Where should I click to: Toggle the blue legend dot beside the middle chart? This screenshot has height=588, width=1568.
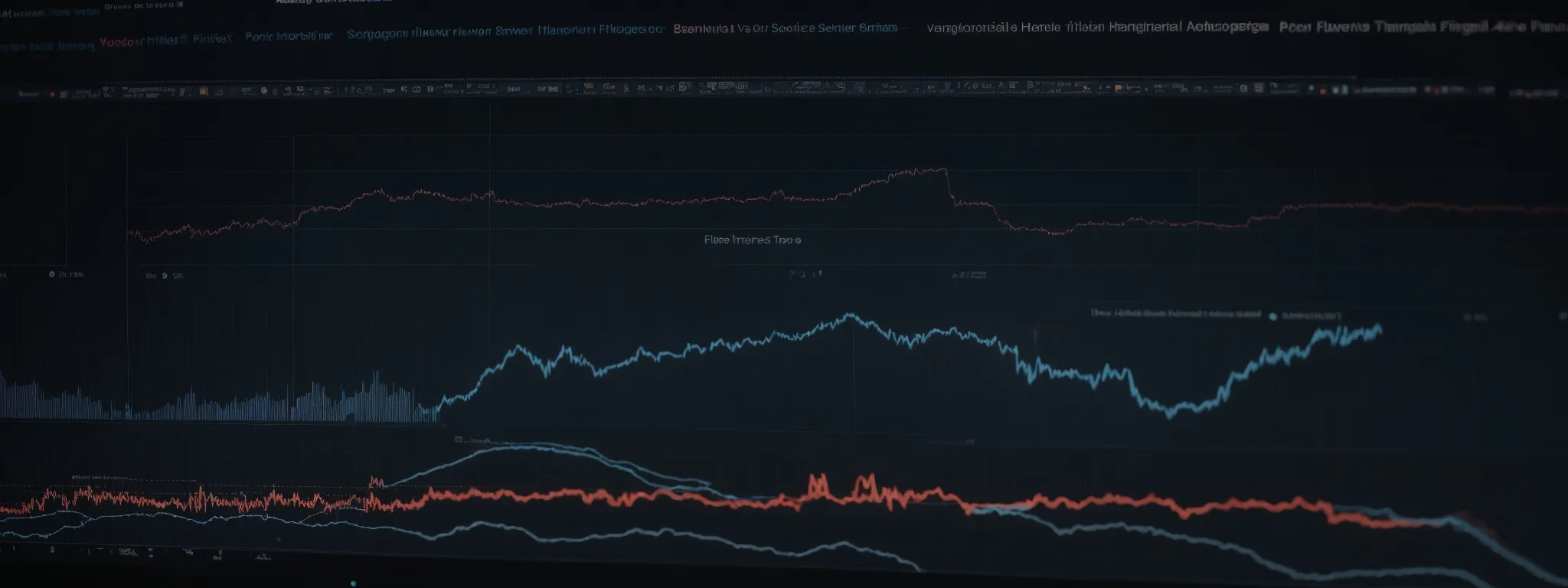pos(1273,316)
